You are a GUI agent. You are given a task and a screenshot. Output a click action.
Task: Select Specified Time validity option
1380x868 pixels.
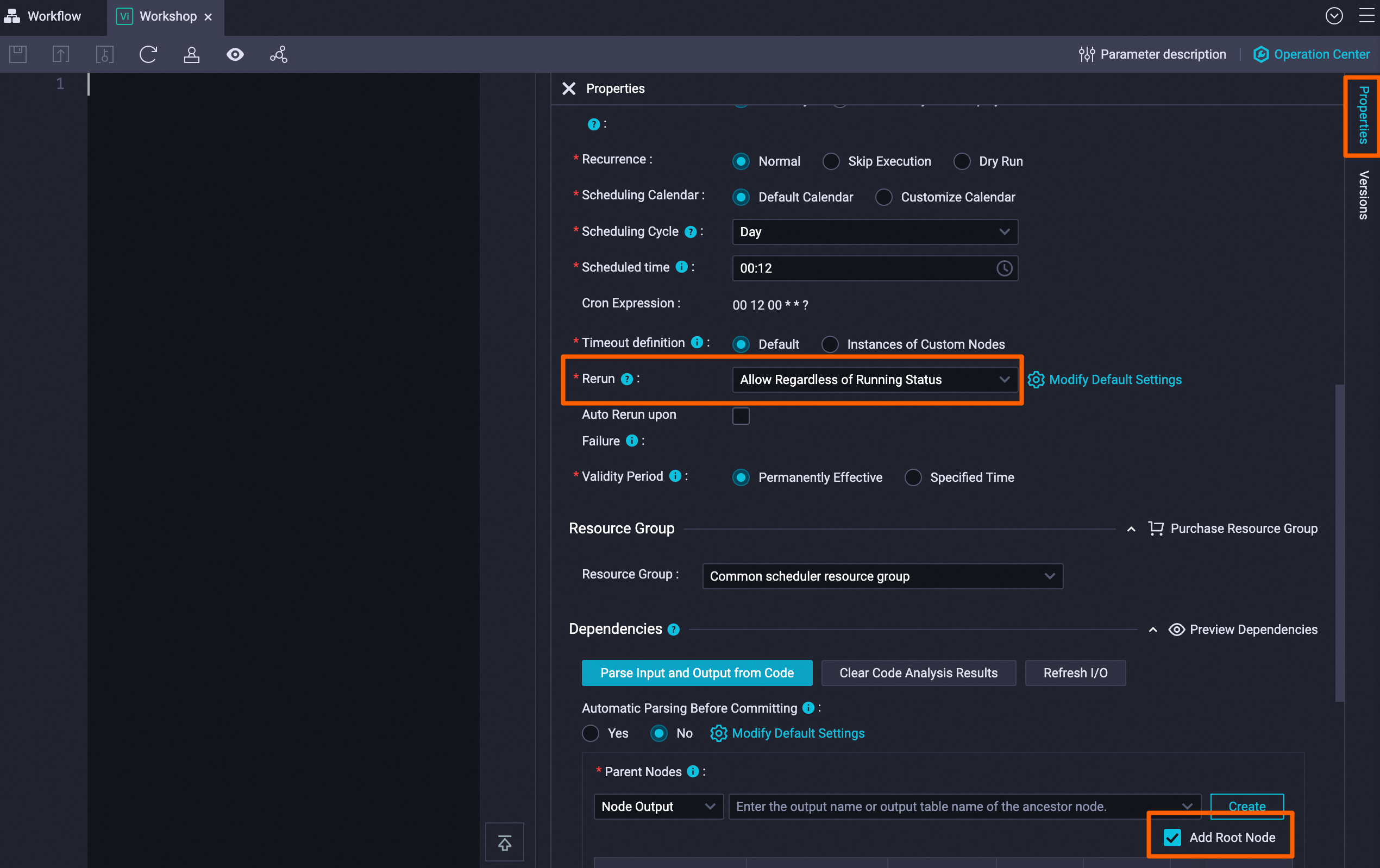[x=913, y=477]
